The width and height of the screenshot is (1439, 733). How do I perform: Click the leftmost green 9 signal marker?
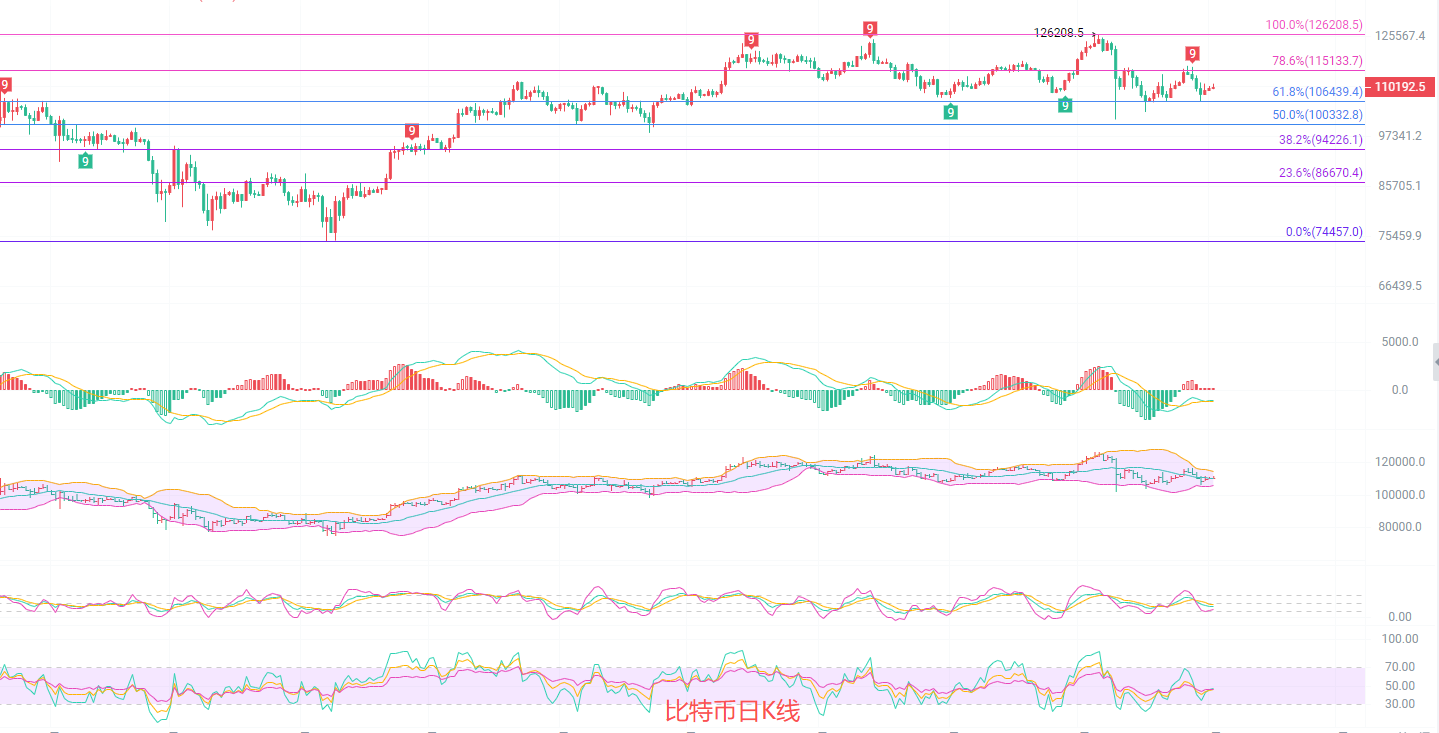click(86, 160)
